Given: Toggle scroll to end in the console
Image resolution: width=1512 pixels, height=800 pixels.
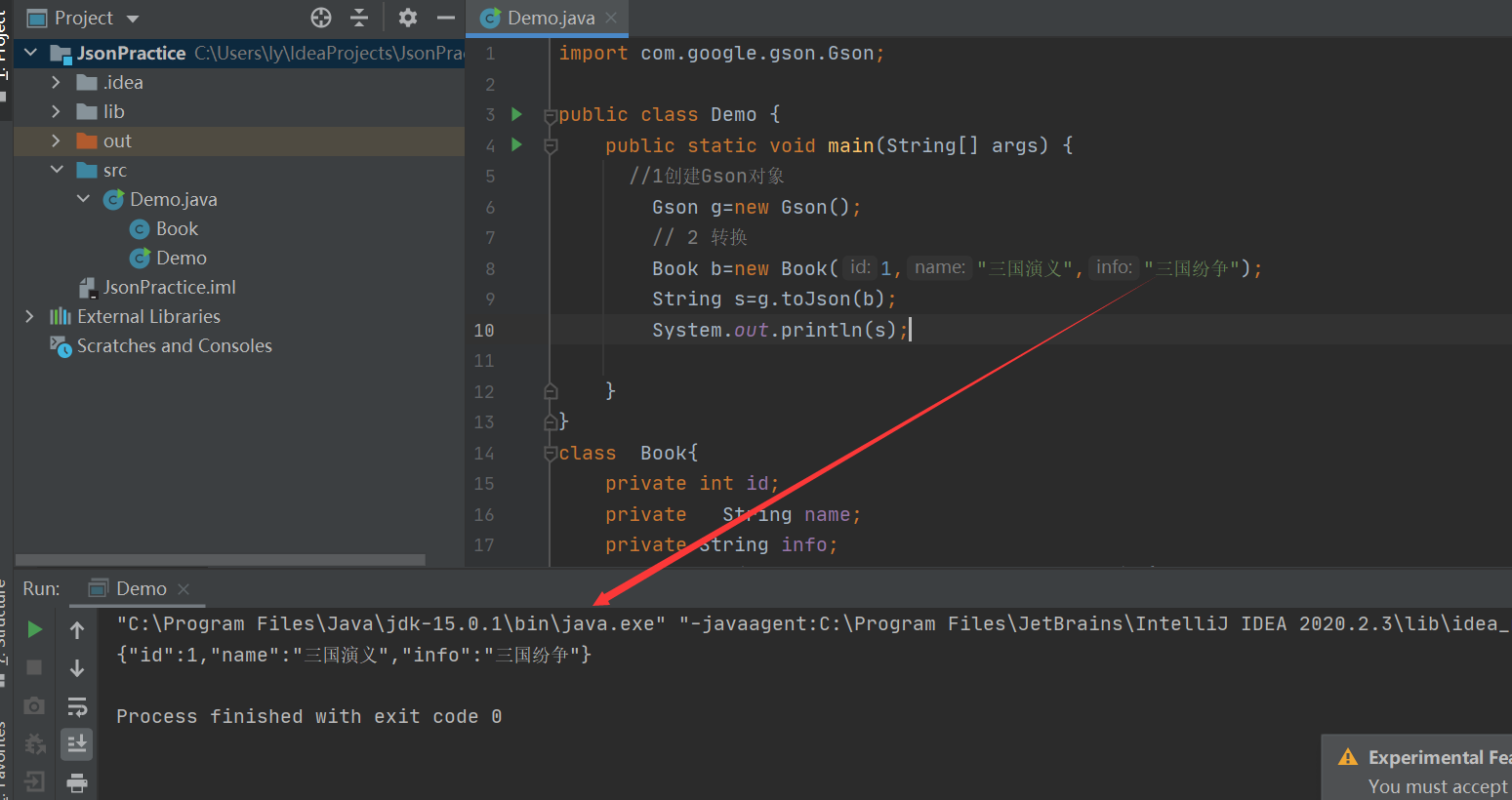Looking at the screenshot, I should 77,744.
